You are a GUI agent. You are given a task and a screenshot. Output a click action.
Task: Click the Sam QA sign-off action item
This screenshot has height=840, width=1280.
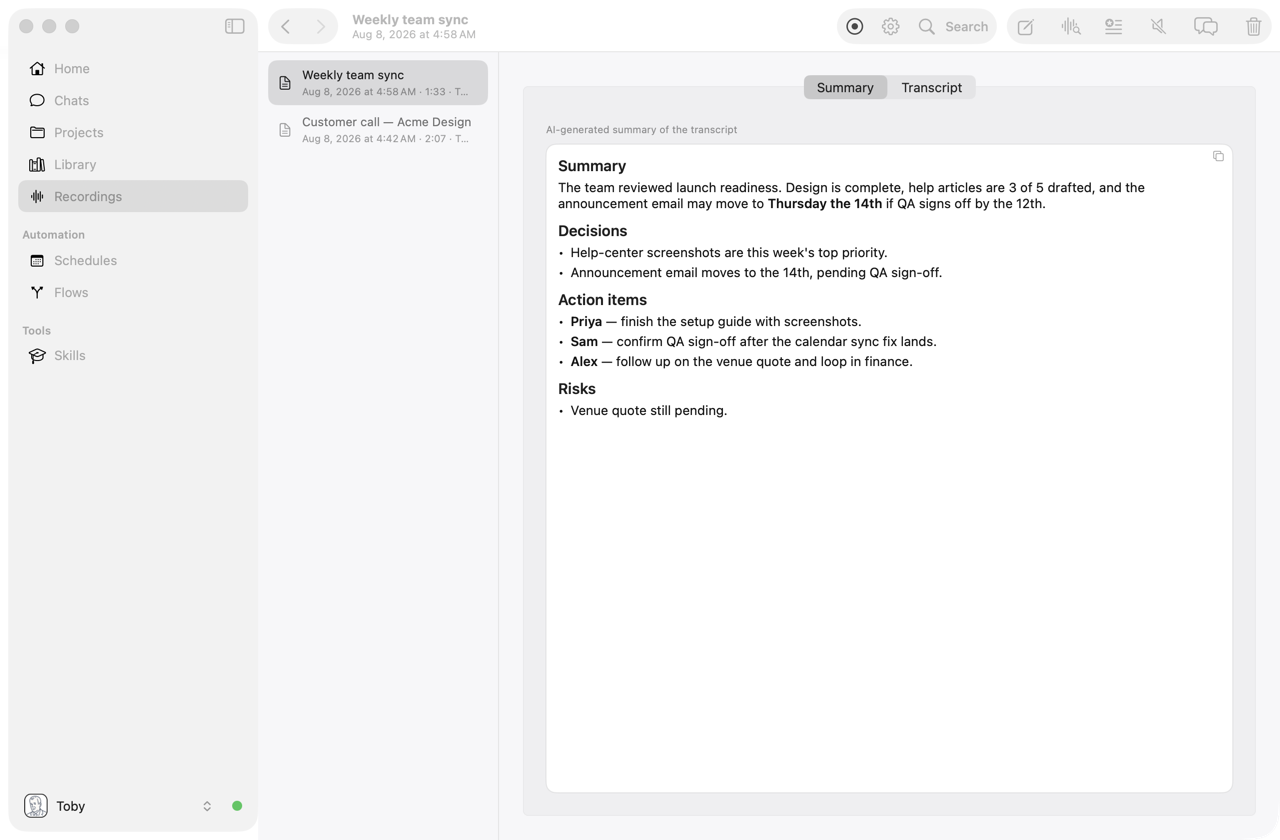[x=754, y=342]
